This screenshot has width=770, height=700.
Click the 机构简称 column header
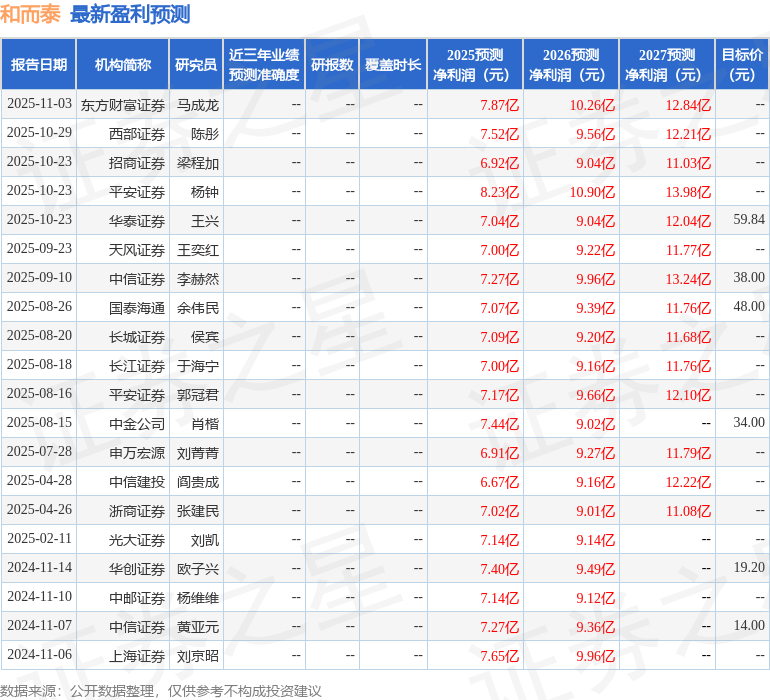pyautogui.click(x=123, y=64)
